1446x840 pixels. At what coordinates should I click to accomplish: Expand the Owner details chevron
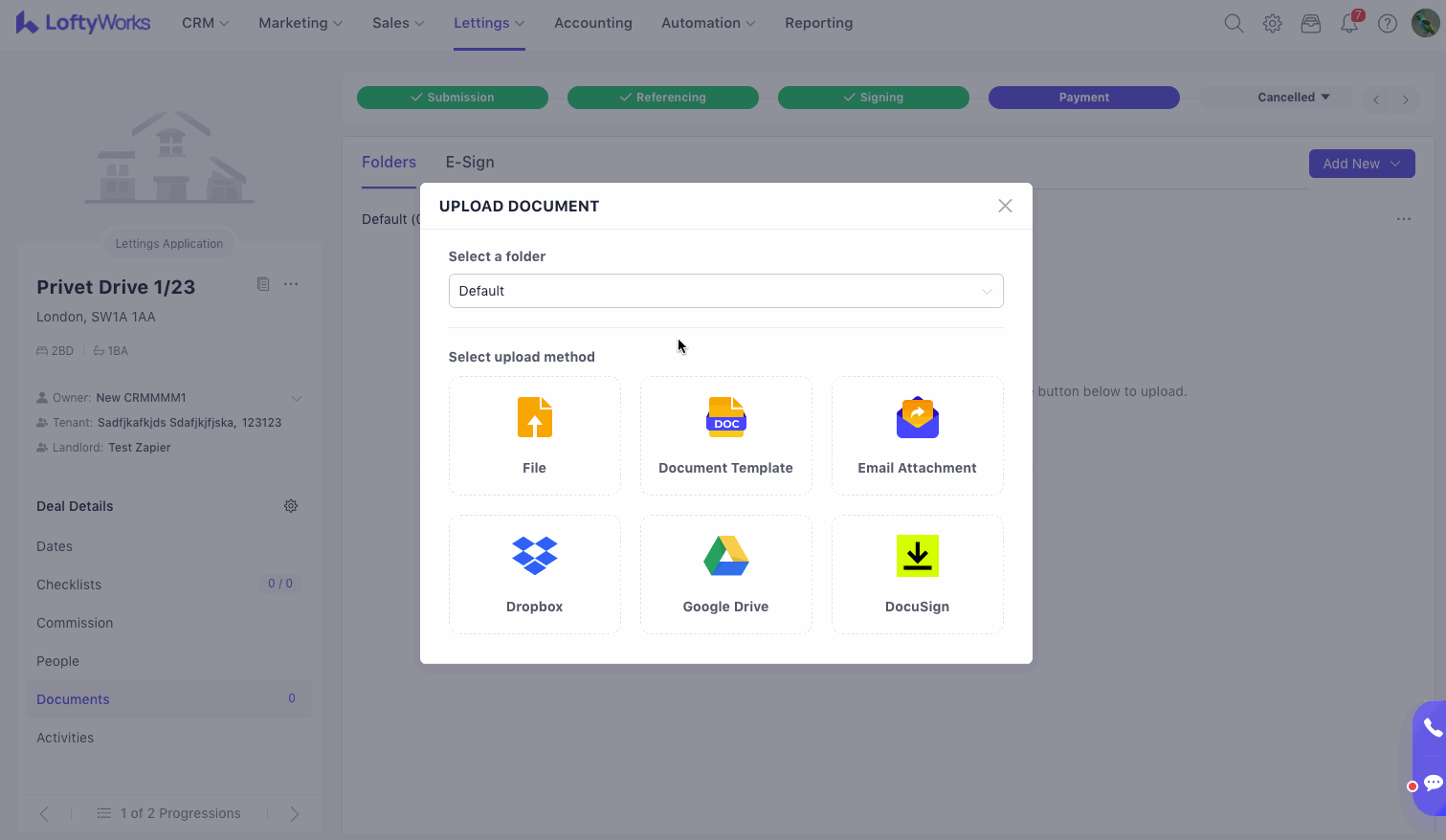(x=297, y=398)
